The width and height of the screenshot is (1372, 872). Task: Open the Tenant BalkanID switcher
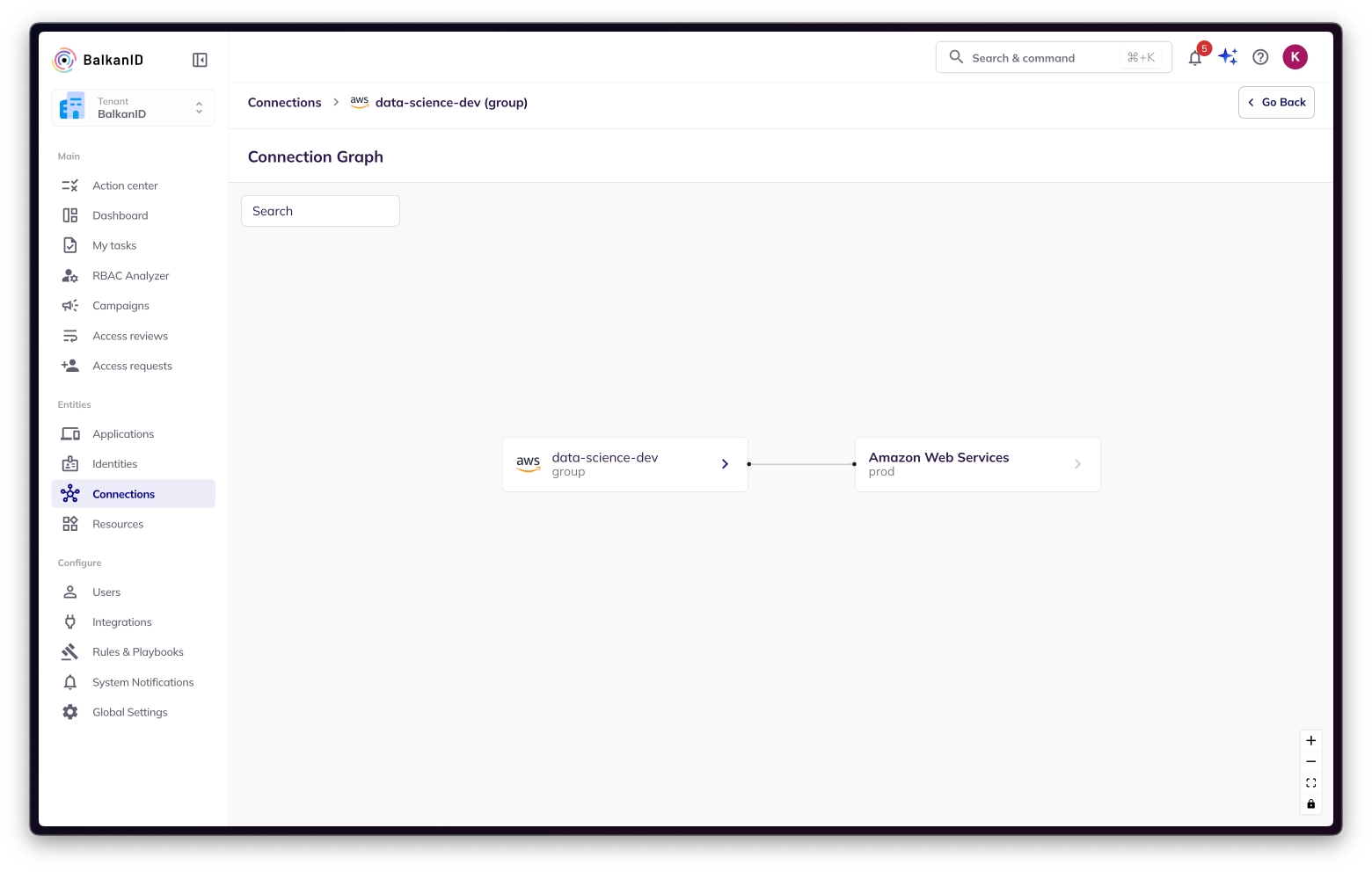tap(133, 108)
